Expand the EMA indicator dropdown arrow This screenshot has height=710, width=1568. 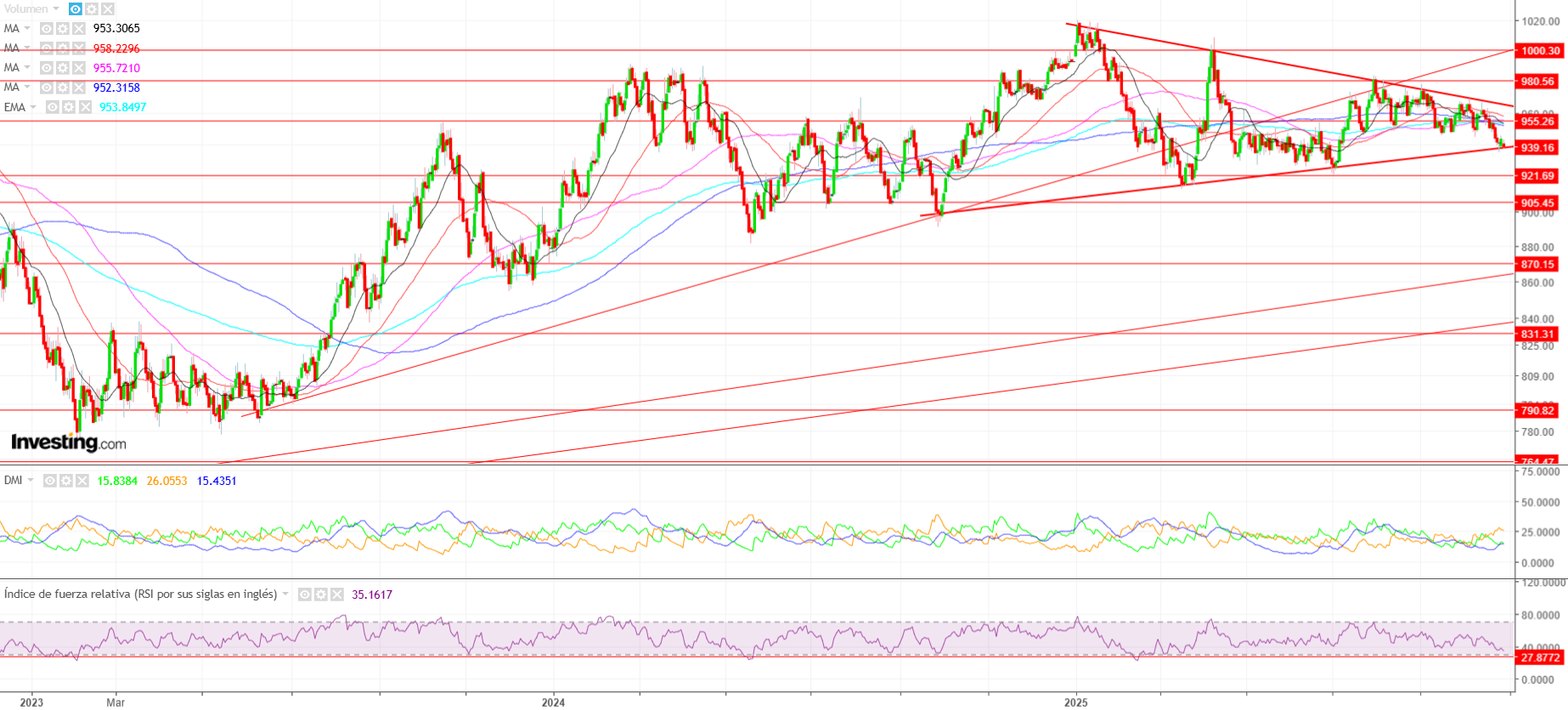[x=33, y=107]
